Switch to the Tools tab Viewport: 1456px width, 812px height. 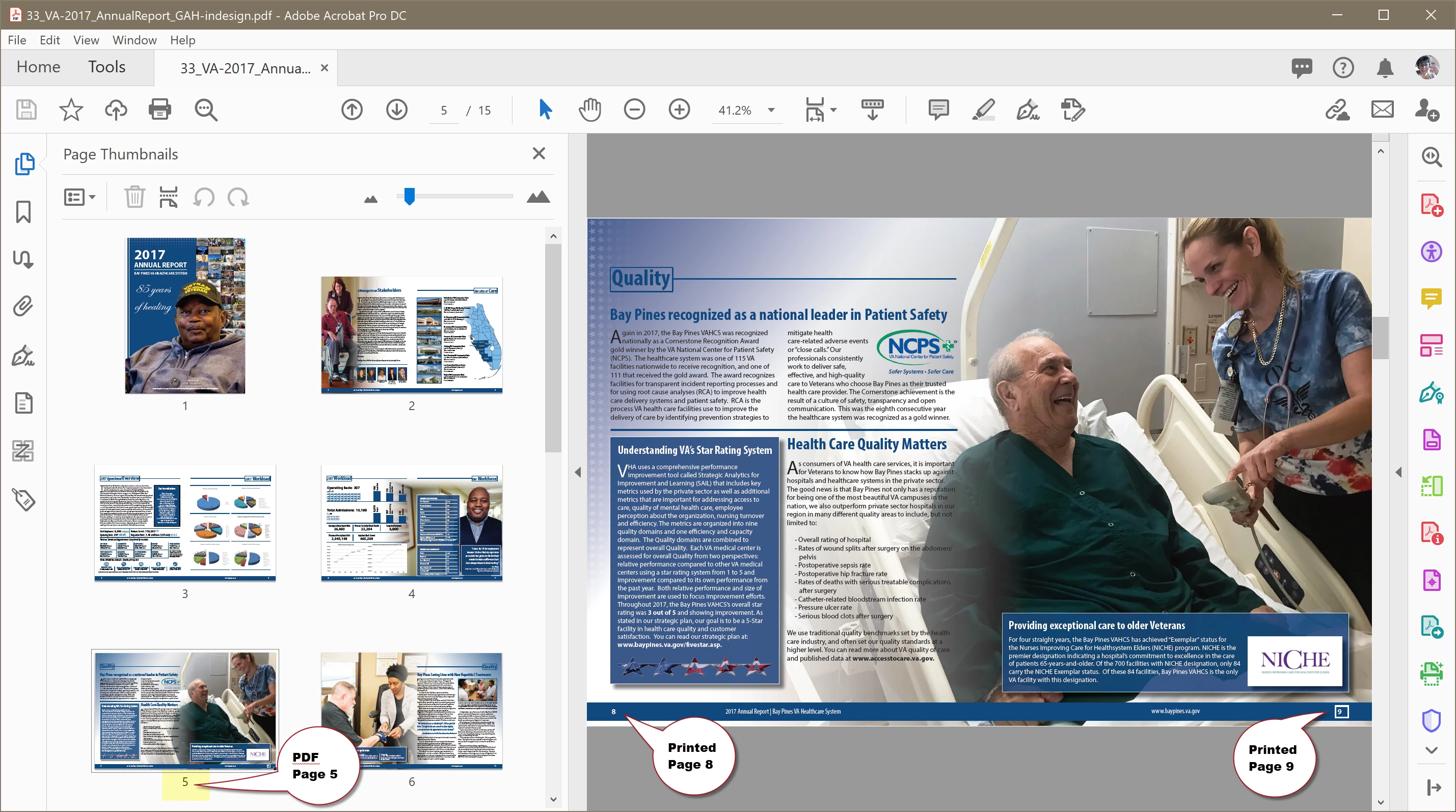tap(106, 67)
